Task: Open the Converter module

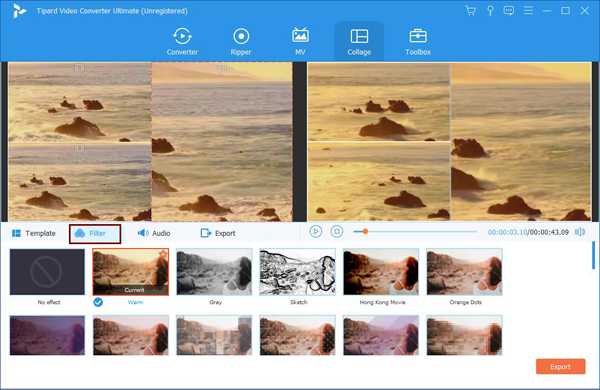Action: (182, 41)
